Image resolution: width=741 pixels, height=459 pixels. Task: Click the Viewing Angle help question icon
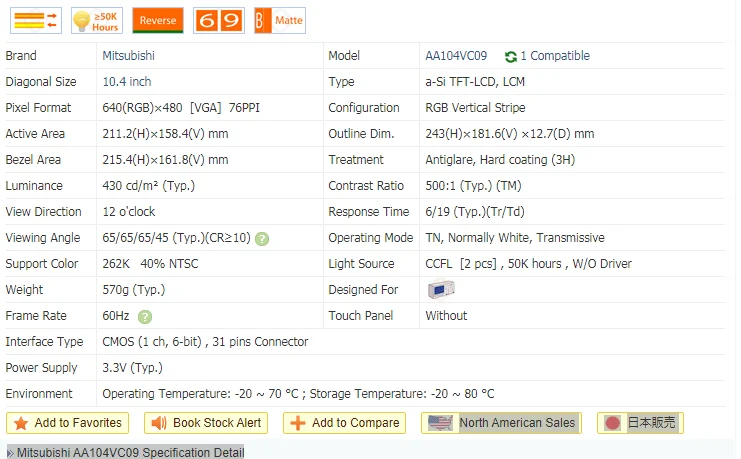coord(262,239)
